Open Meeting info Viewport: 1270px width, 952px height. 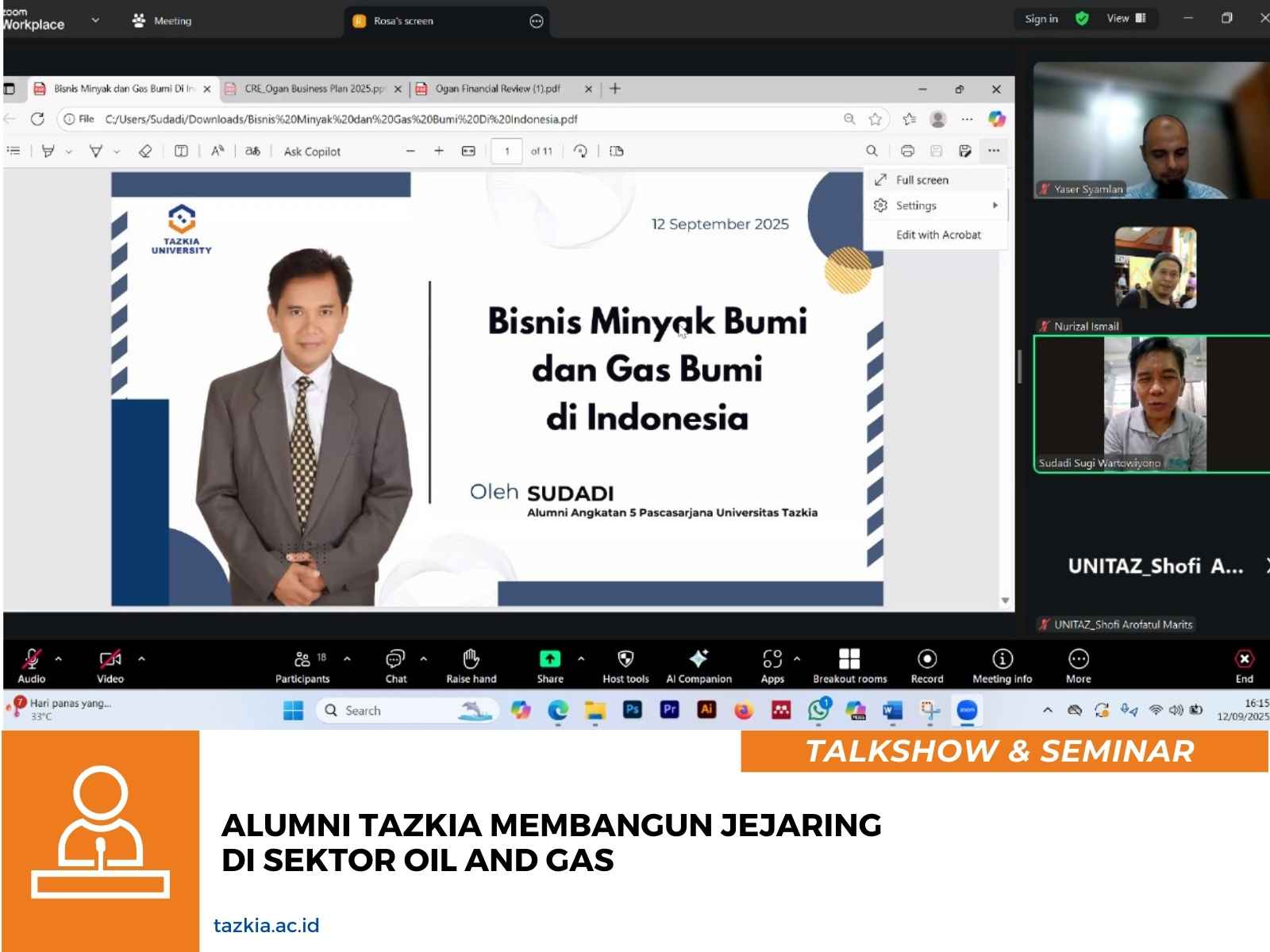tap(1002, 659)
